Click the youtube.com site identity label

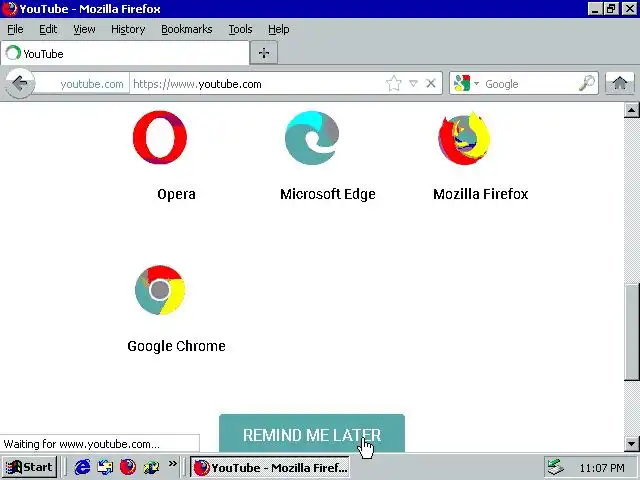(92, 84)
